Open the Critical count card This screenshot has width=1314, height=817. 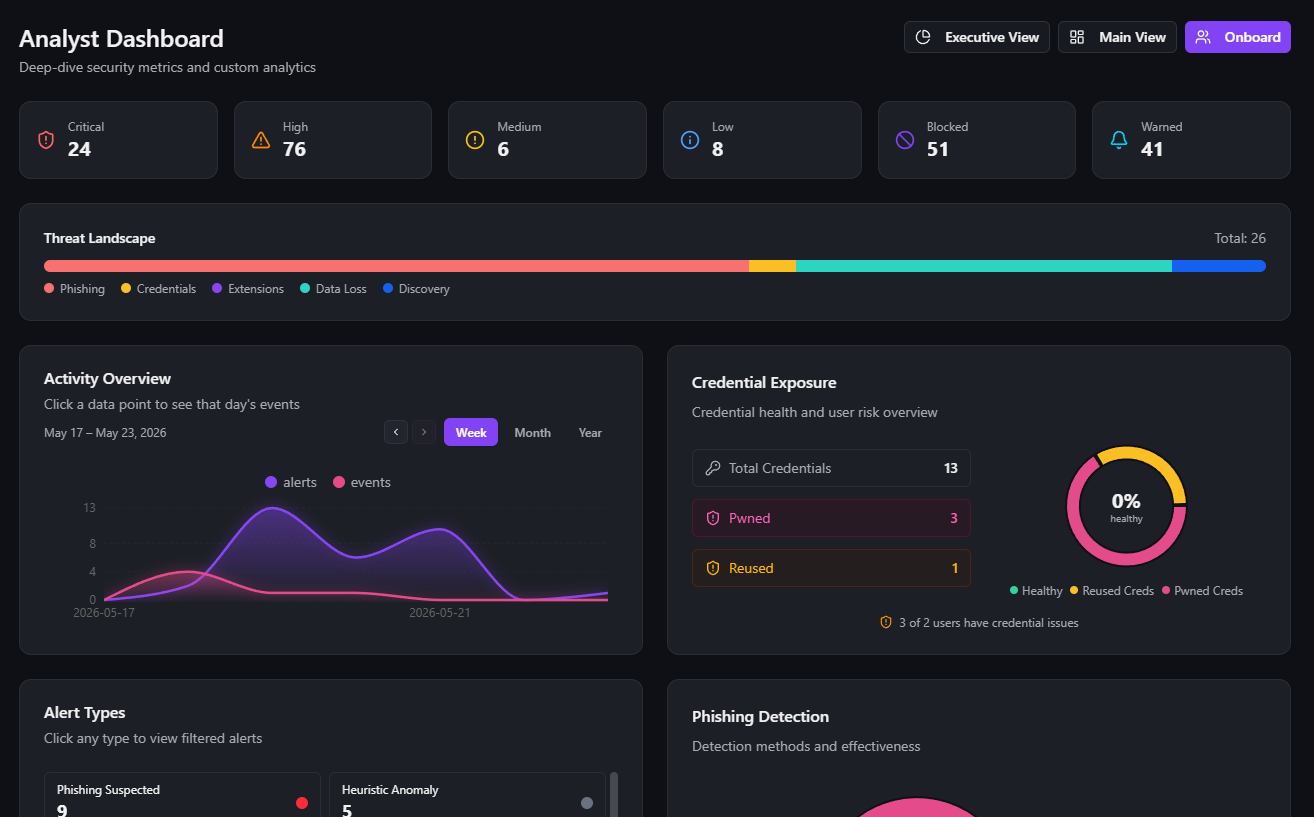point(118,140)
